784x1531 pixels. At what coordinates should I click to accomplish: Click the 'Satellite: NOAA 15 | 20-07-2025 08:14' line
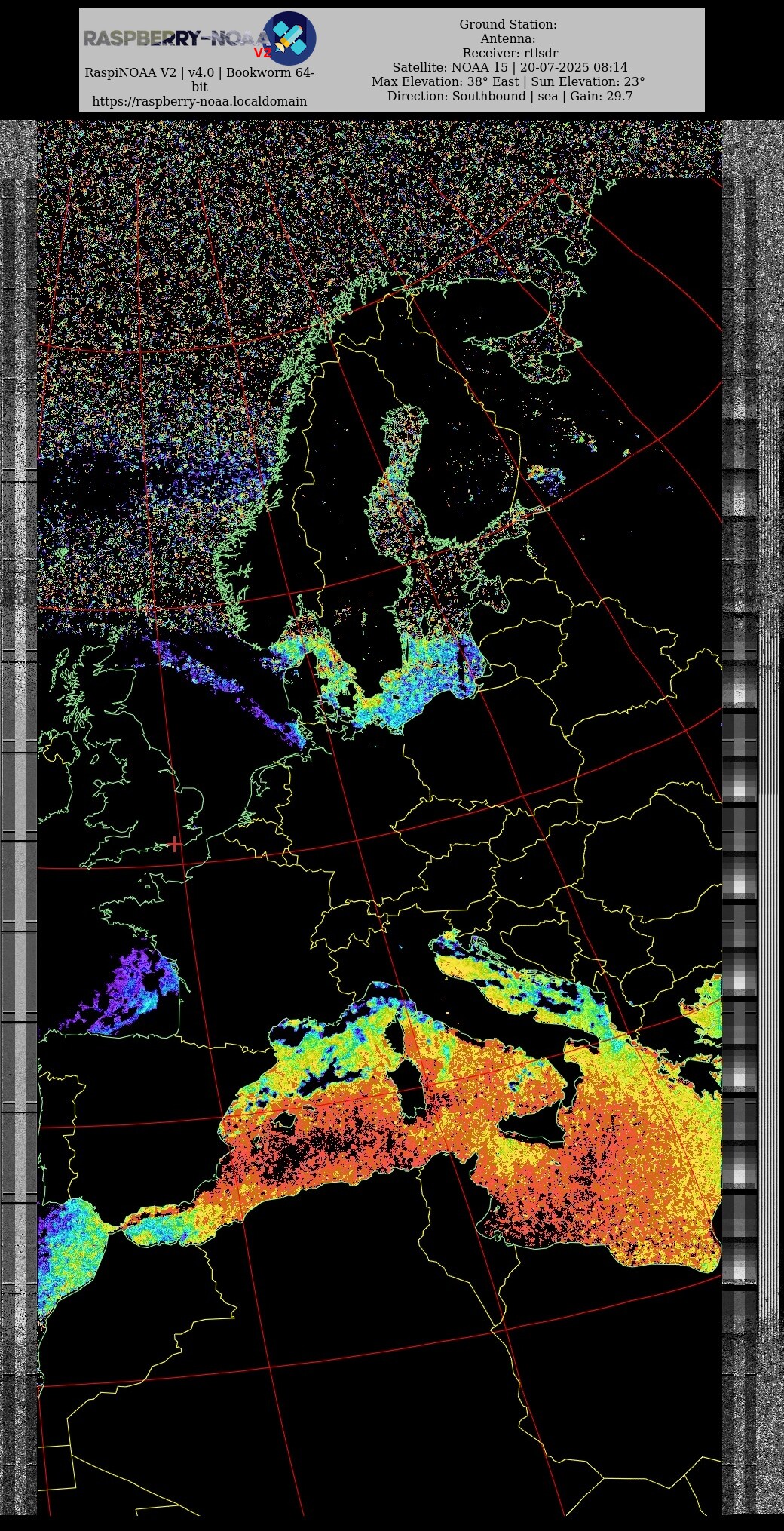[x=510, y=67]
